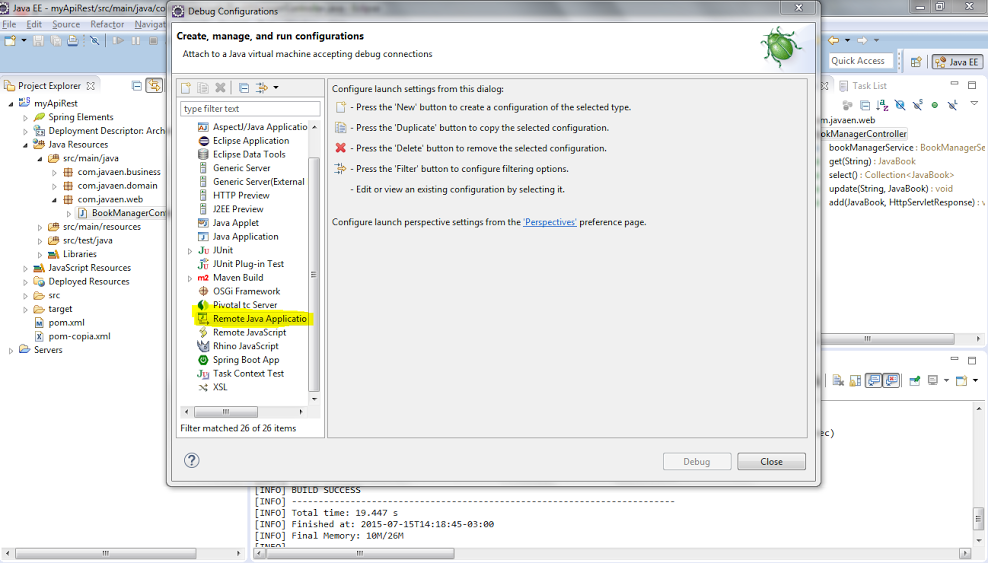Select Generic Server configuration type
Screen dimensions: 988x563
click(234, 168)
